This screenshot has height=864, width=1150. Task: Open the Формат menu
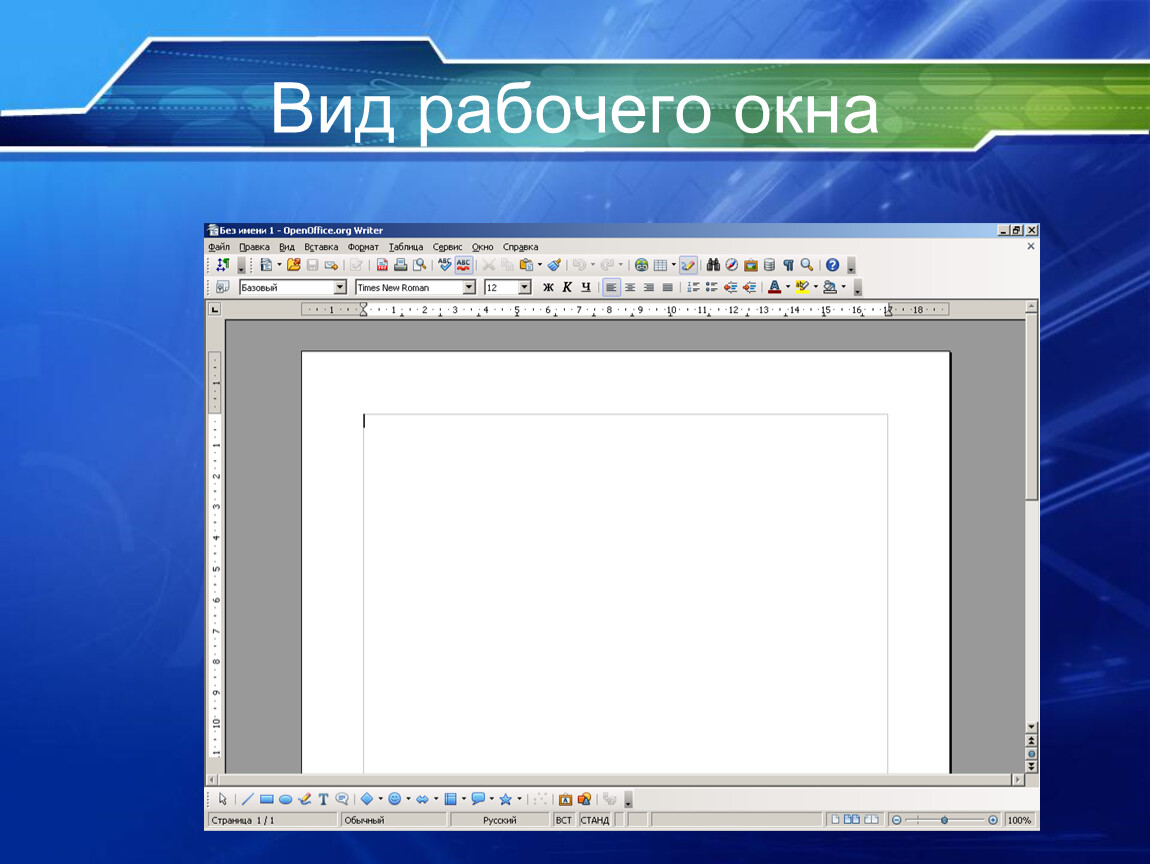point(363,246)
